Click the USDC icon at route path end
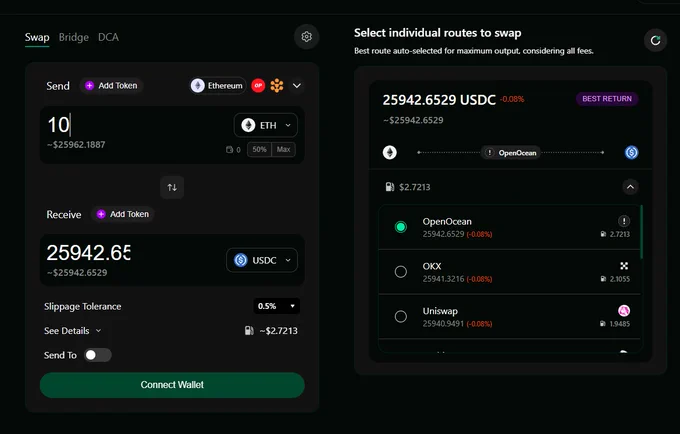 (x=631, y=152)
